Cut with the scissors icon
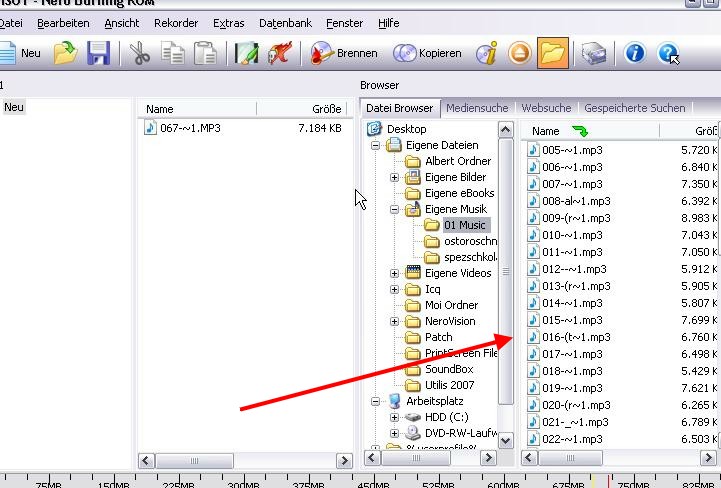This screenshot has height=488, width=721. coord(140,53)
